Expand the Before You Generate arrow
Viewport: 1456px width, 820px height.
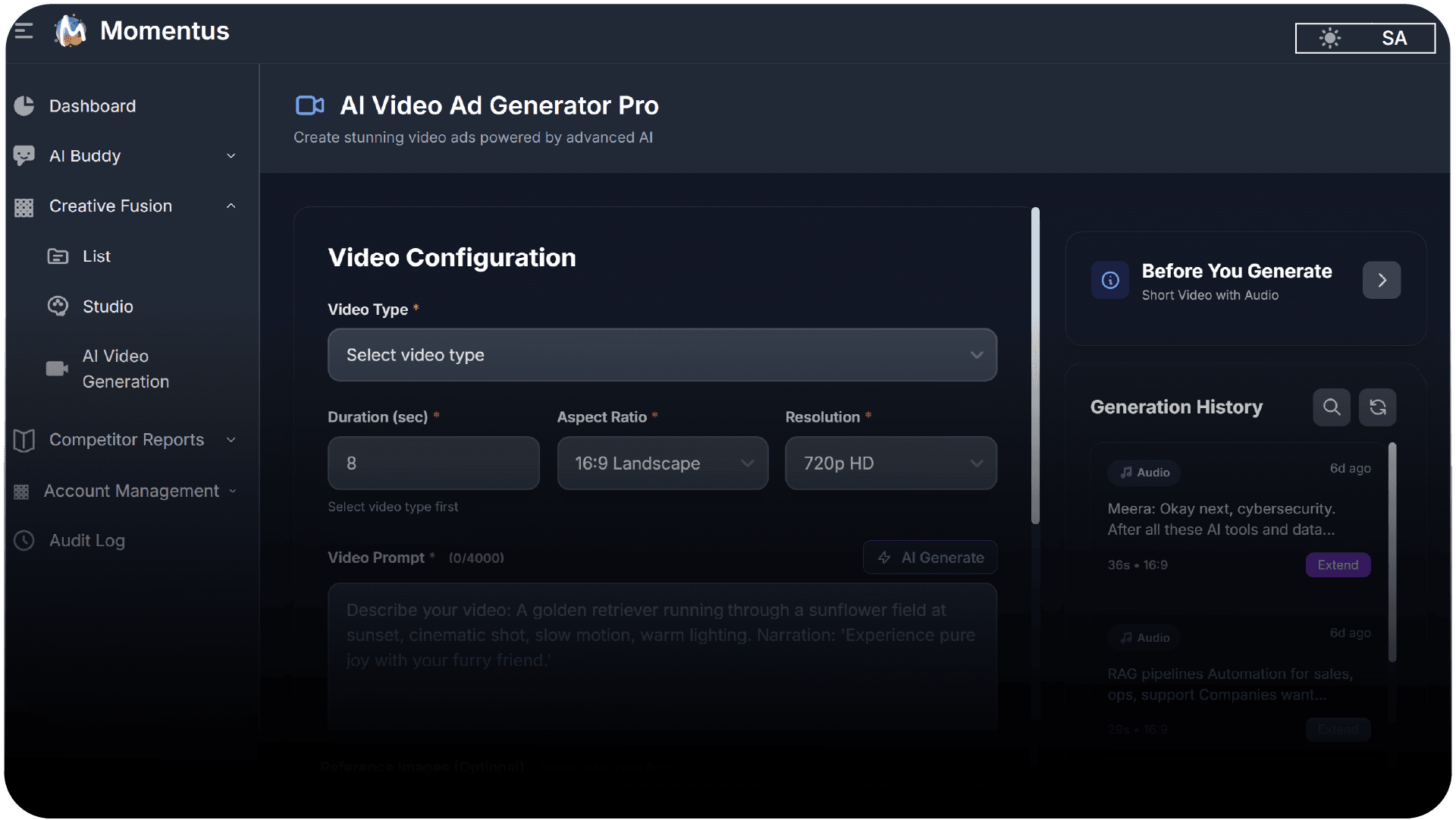click(x=1381, y=281)
